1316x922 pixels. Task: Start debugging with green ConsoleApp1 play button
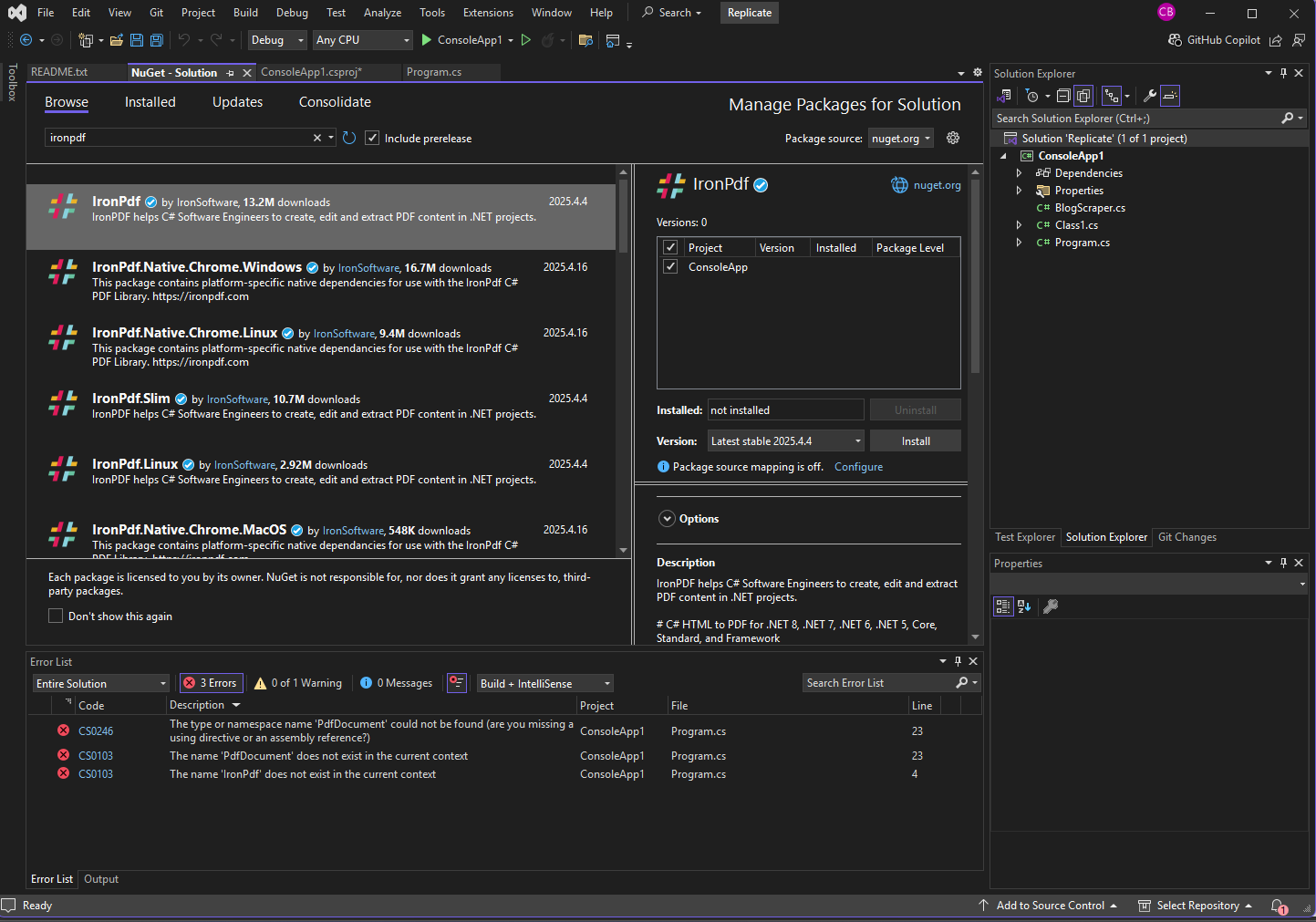461,40
